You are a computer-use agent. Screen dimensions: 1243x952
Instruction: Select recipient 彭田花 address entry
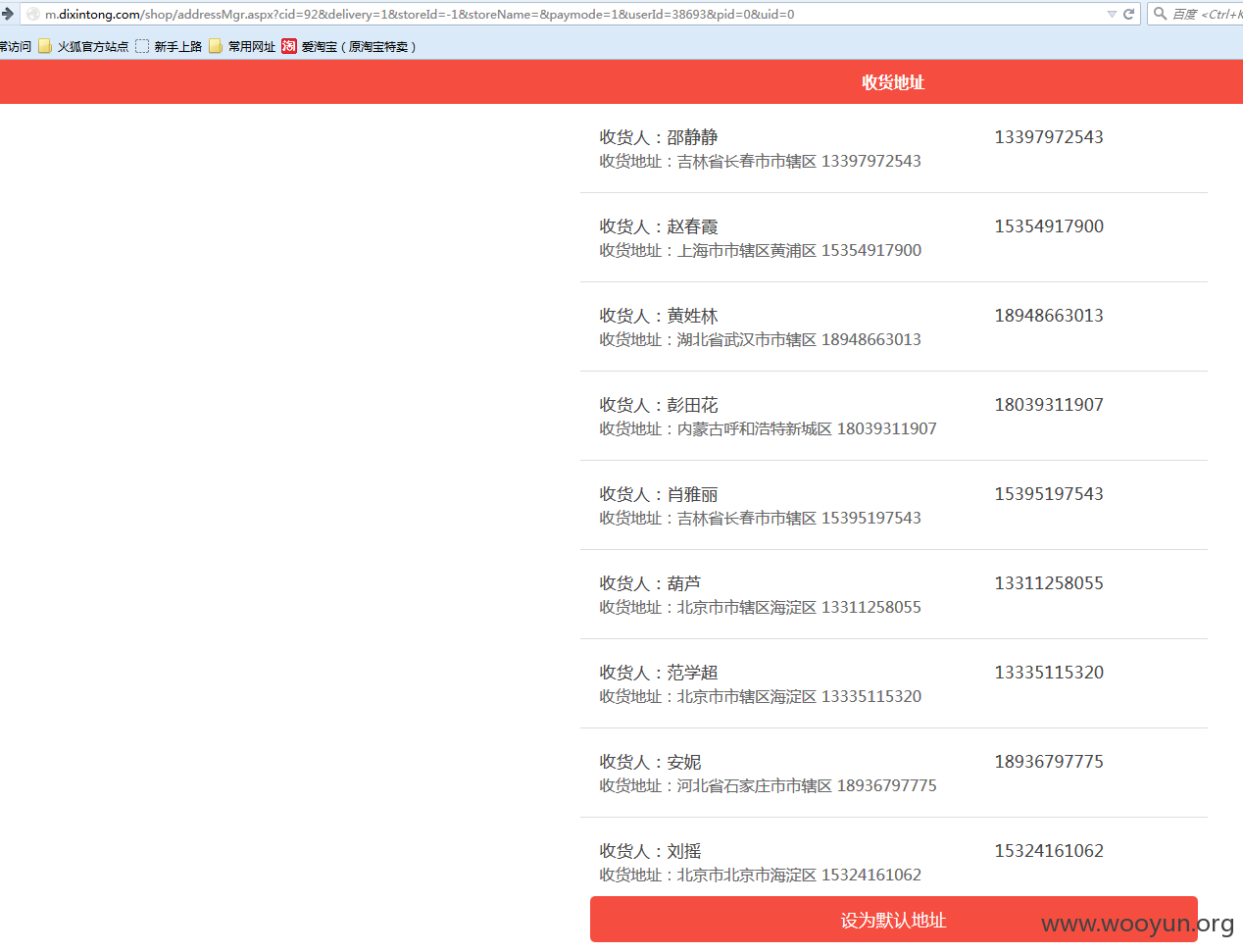click(894, 416)
